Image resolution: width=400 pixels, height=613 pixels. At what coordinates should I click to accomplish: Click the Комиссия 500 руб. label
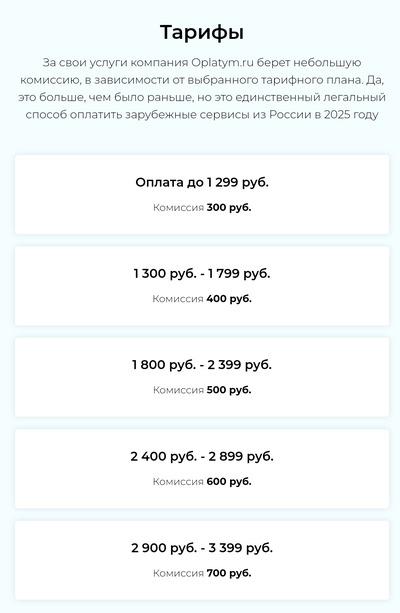coord(202,390)
